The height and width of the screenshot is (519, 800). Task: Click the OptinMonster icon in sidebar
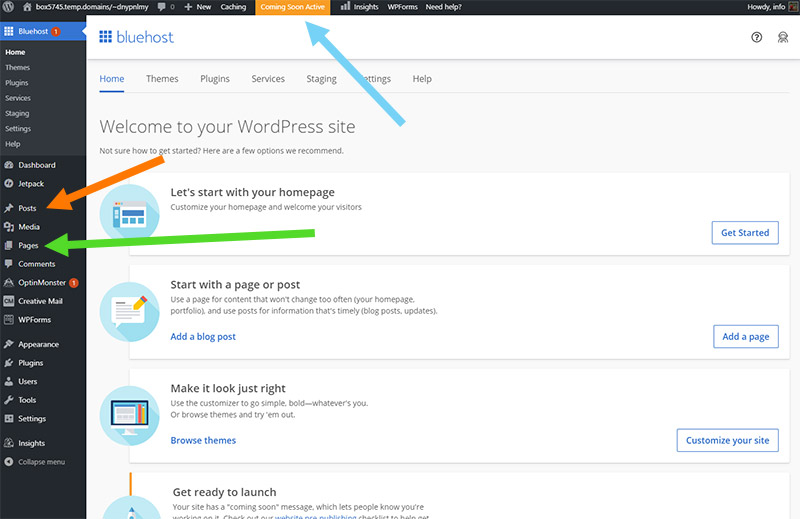[9, 283]
